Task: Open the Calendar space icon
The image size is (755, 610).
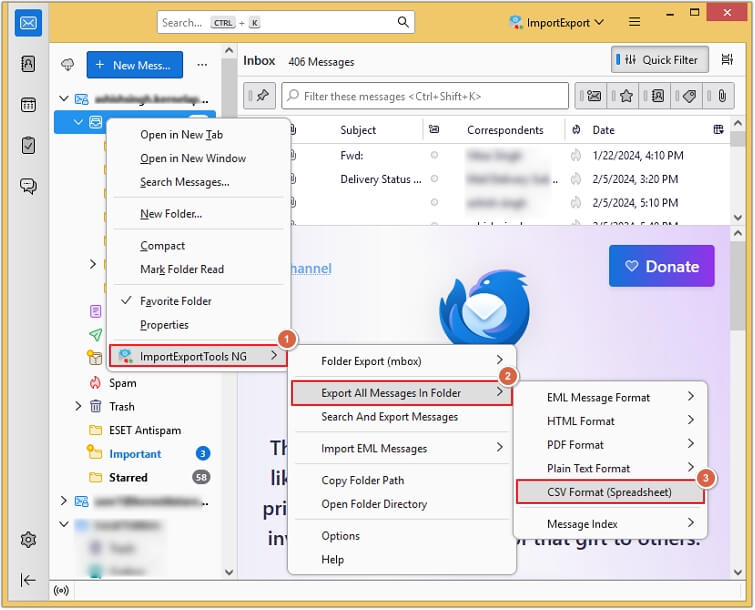Action: pyautogui.click(x=28, y=104)
